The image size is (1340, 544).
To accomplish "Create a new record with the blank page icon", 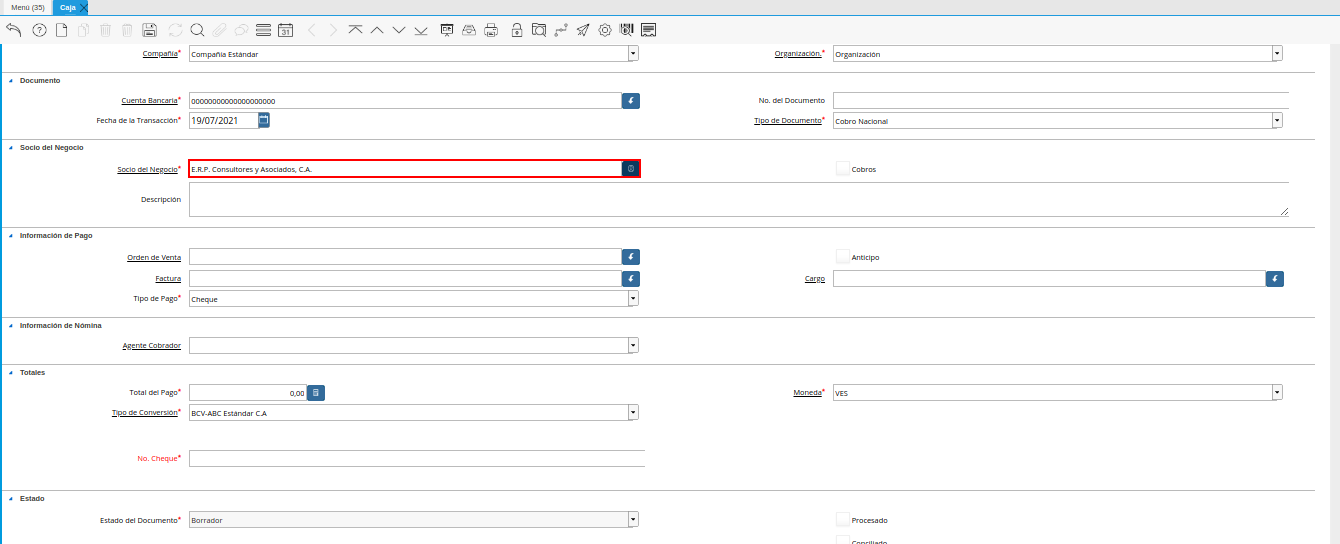I will pyautogui.click(x=61, y=30).
